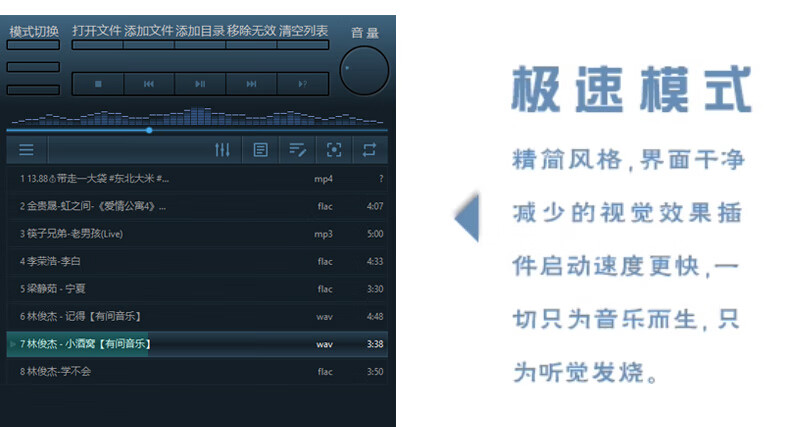Skip to the next track

251,84
